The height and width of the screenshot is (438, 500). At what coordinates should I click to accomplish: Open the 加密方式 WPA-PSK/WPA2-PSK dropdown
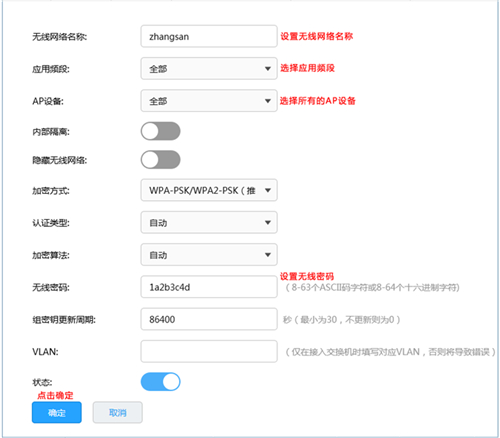click(209, 190)
